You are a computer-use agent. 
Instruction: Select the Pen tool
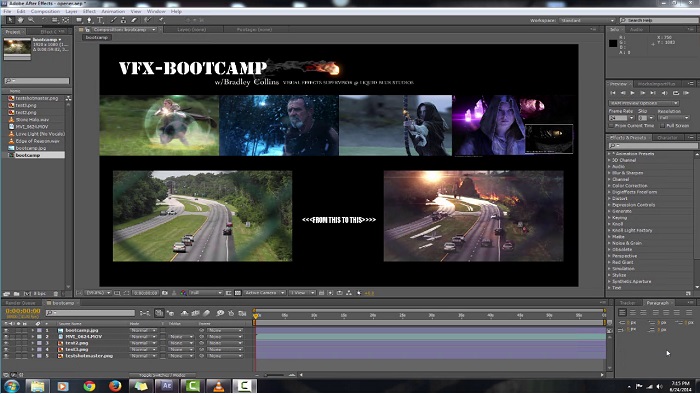click(90, 20)
